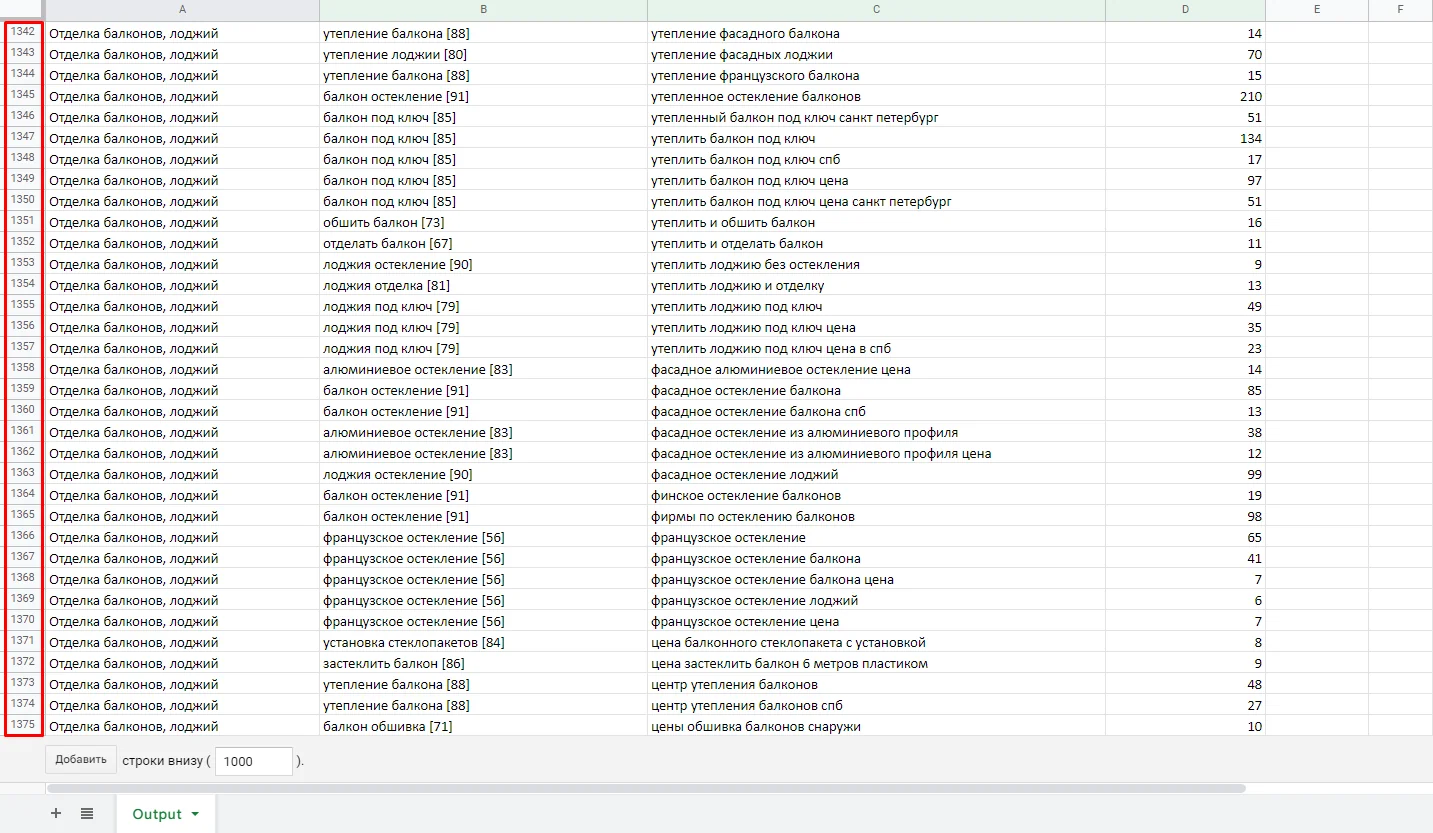1433x833 pixels.
Task: Click the horizontal scrollbar
Action: [x=646, y=788]
